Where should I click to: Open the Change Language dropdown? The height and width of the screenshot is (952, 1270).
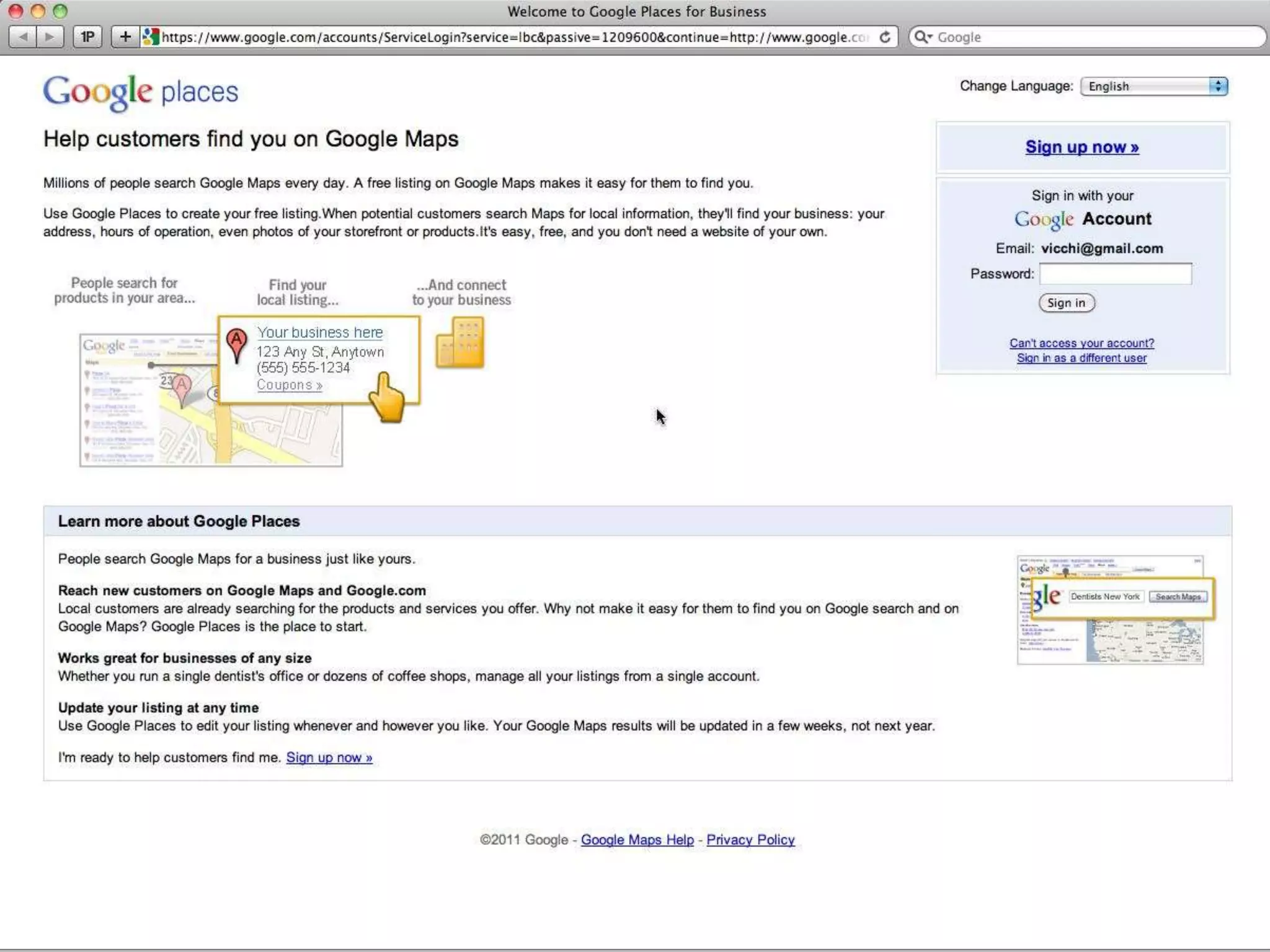click(1153, 87)
